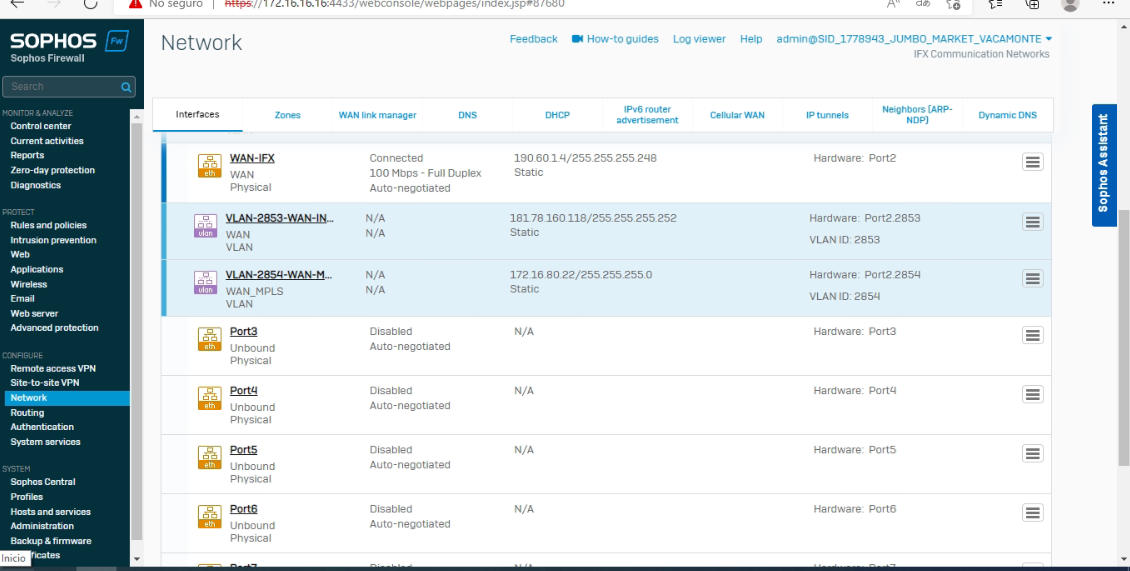Click the search magnifier icon in sidebar
Viewport: 1130px width, 571px height.
pos(126,87)
